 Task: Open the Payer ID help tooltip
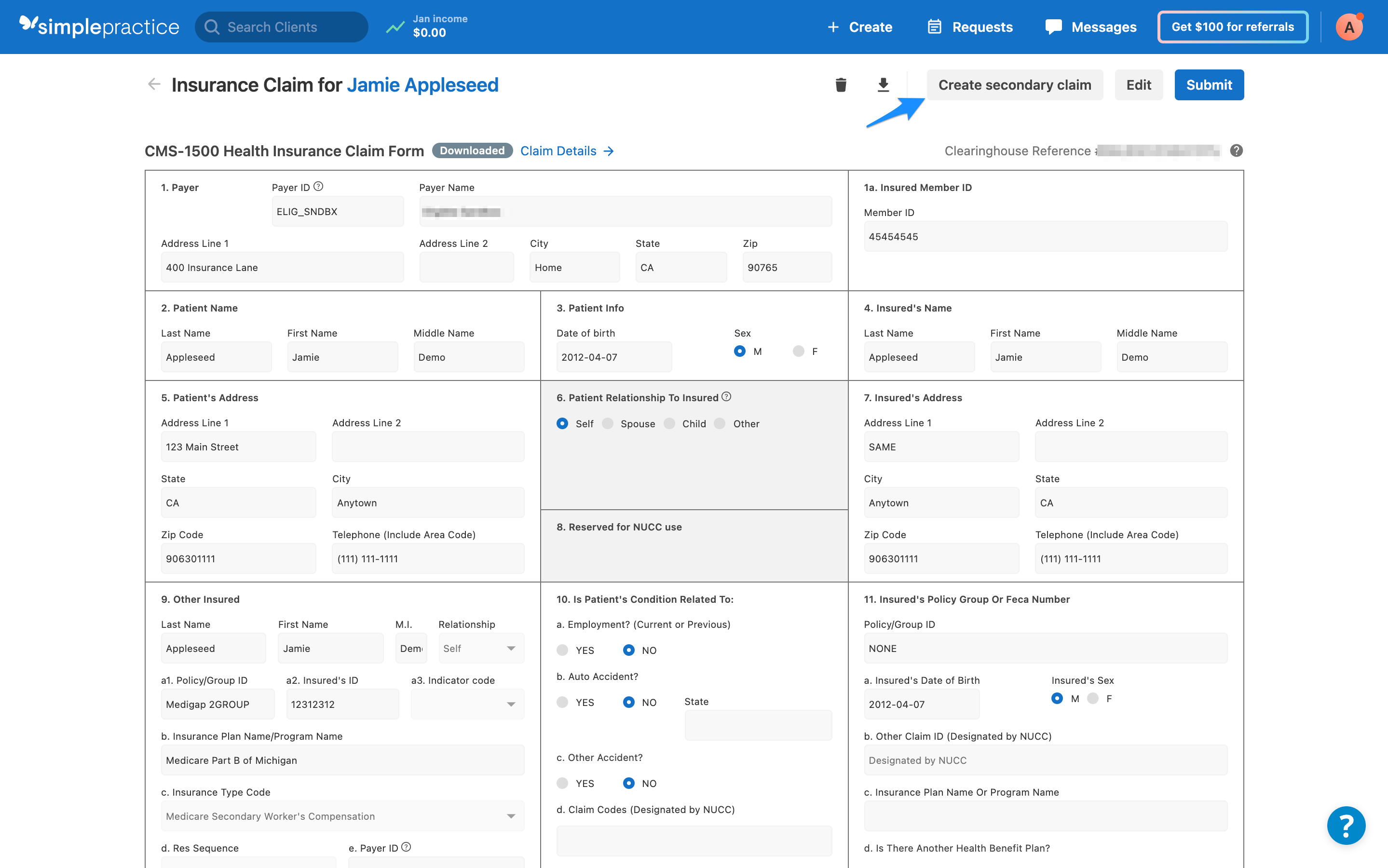(320, 186)
